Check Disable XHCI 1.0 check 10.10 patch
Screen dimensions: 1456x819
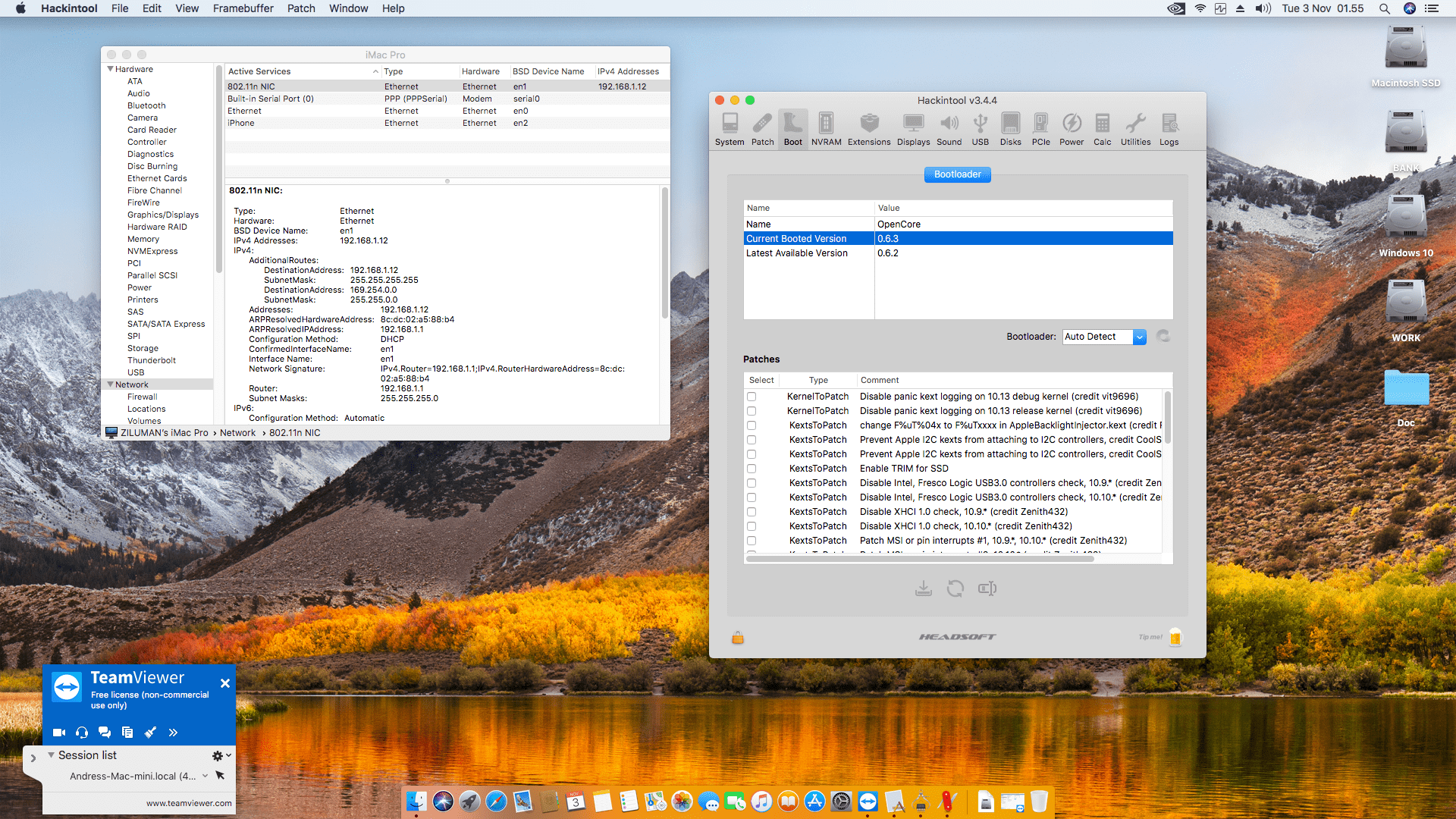click(752, 526)
